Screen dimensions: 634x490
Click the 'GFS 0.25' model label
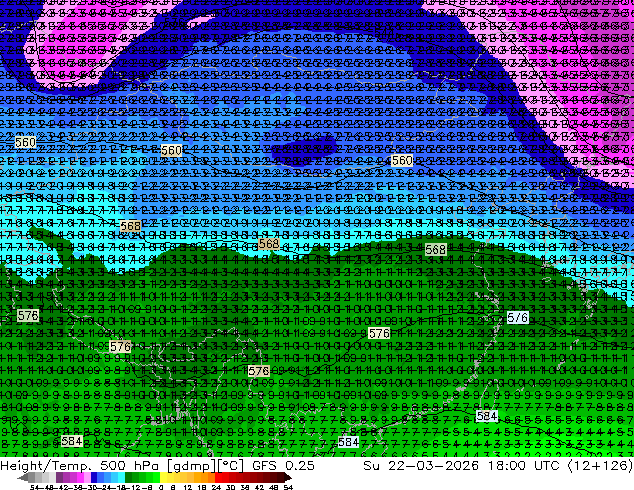[283, 465]
